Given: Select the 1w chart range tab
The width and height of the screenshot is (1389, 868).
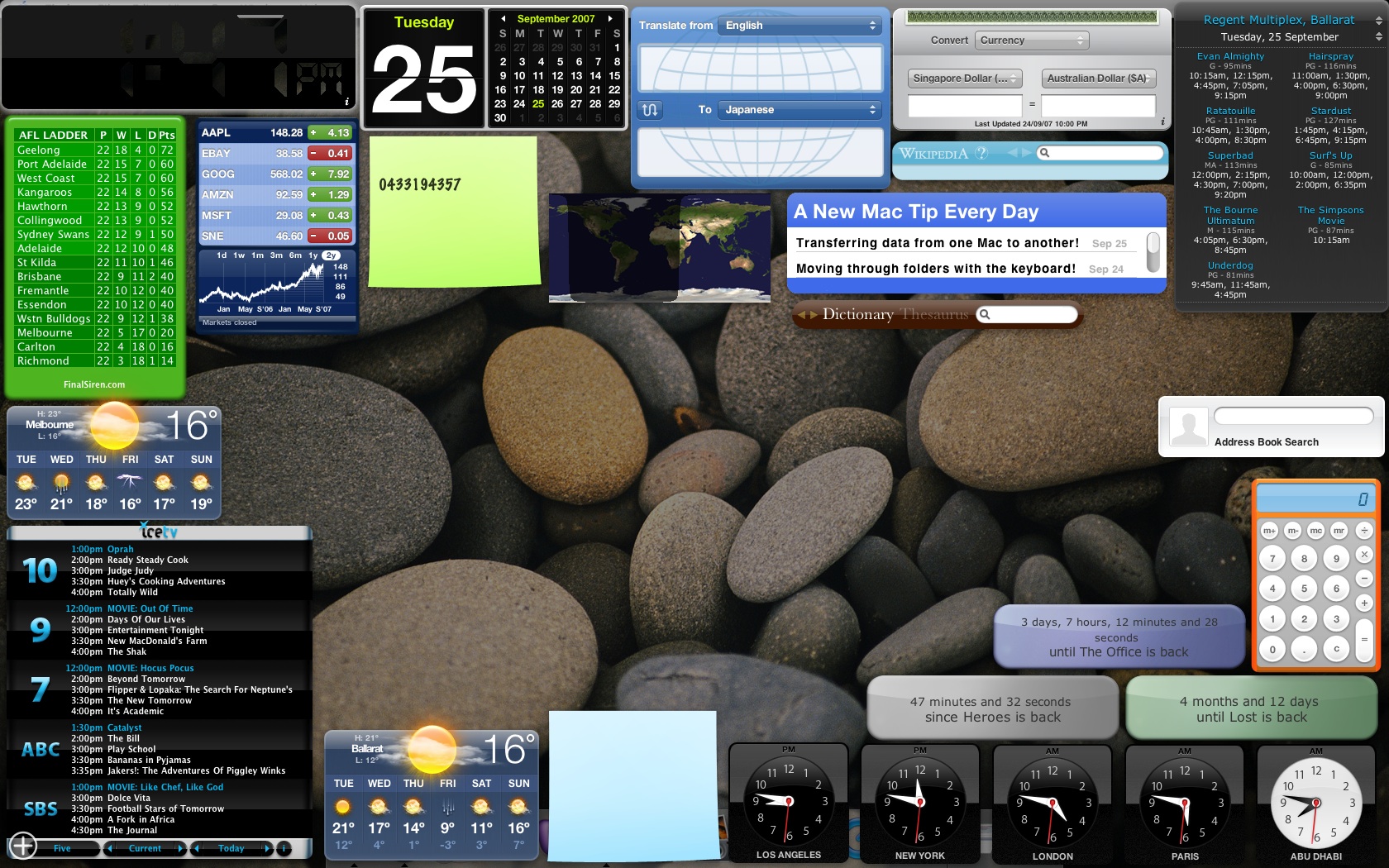Looking at the screenshot, I should 239,255.
